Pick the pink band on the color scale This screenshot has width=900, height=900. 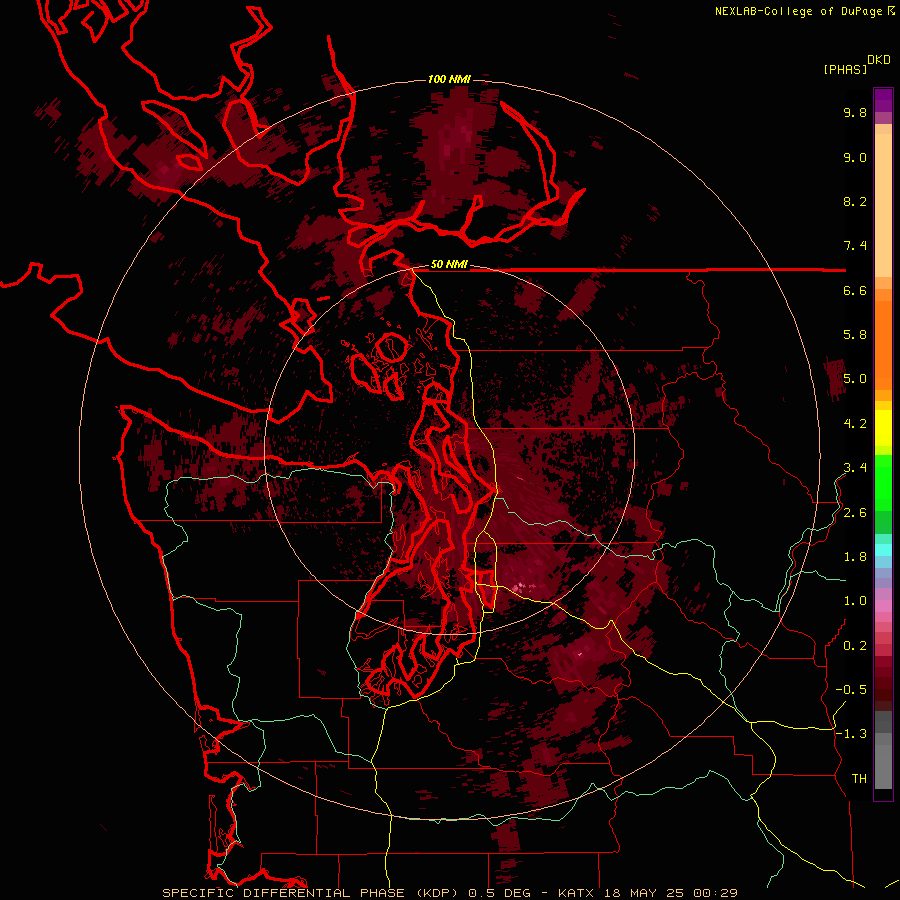[883, 606]
